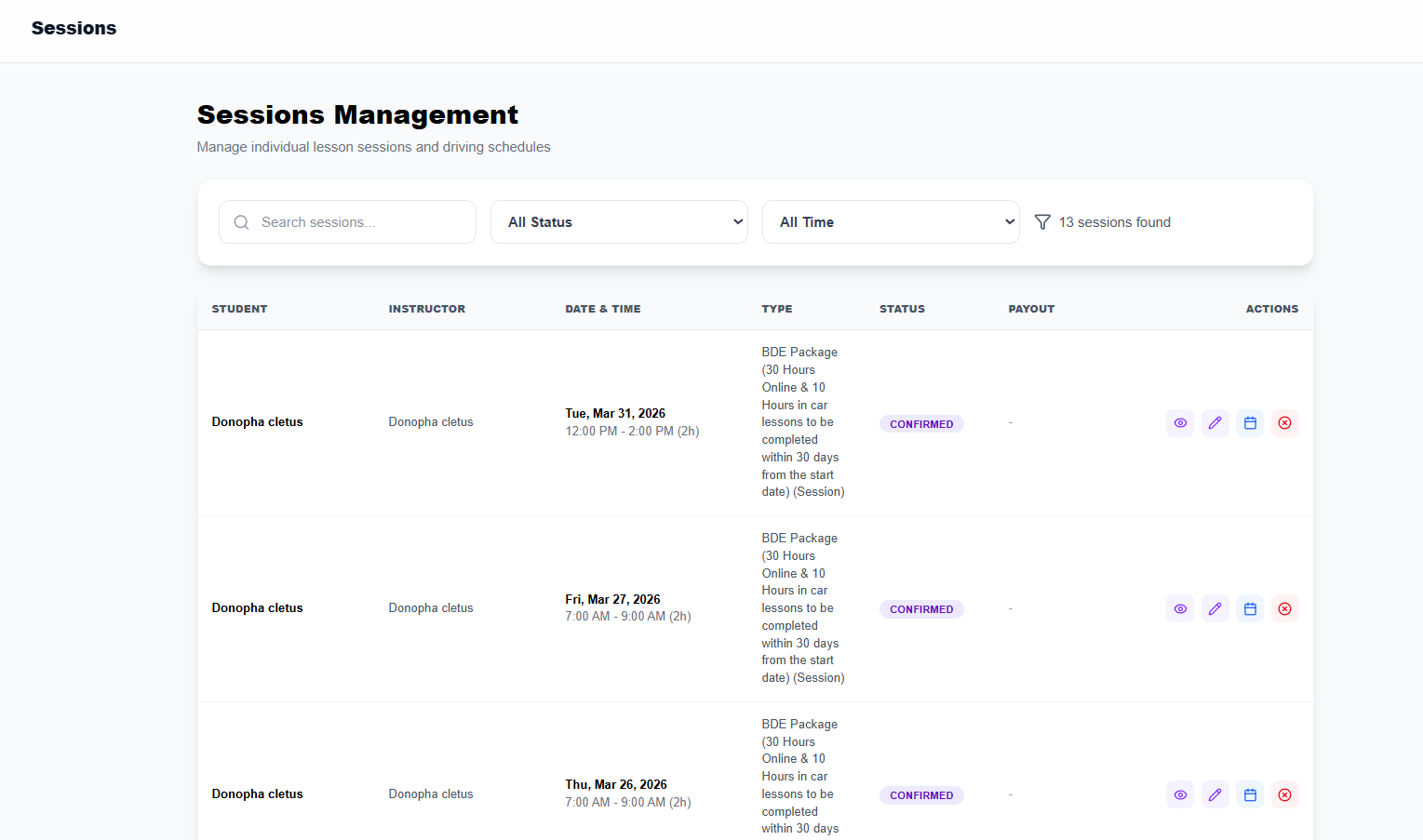This screenshot has height=840, width=1423.
Task: Click the Sessions header title
Action: pos(74,29)
